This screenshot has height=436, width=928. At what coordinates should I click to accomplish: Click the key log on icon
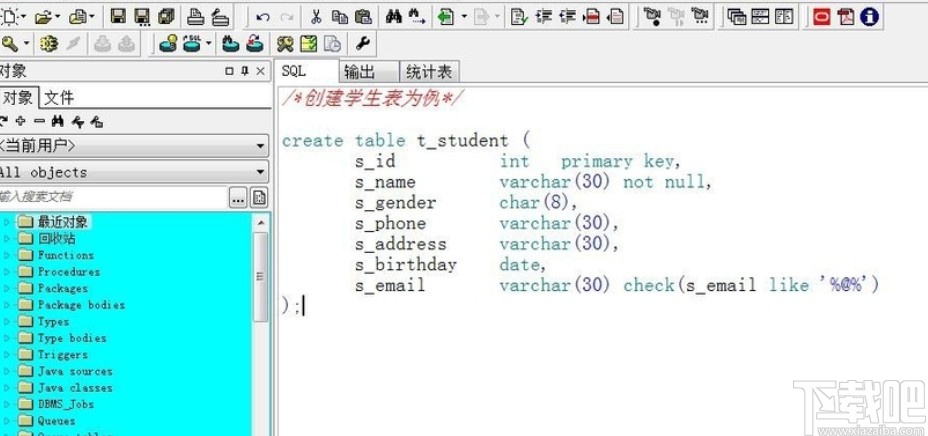coord(9,44)
